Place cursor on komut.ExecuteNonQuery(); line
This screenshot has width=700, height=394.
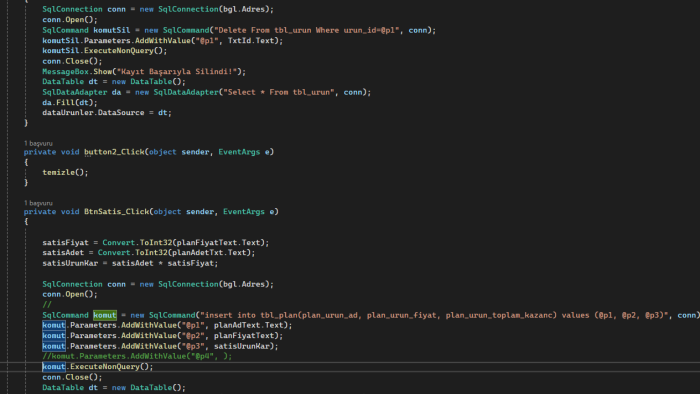(98, 366)
